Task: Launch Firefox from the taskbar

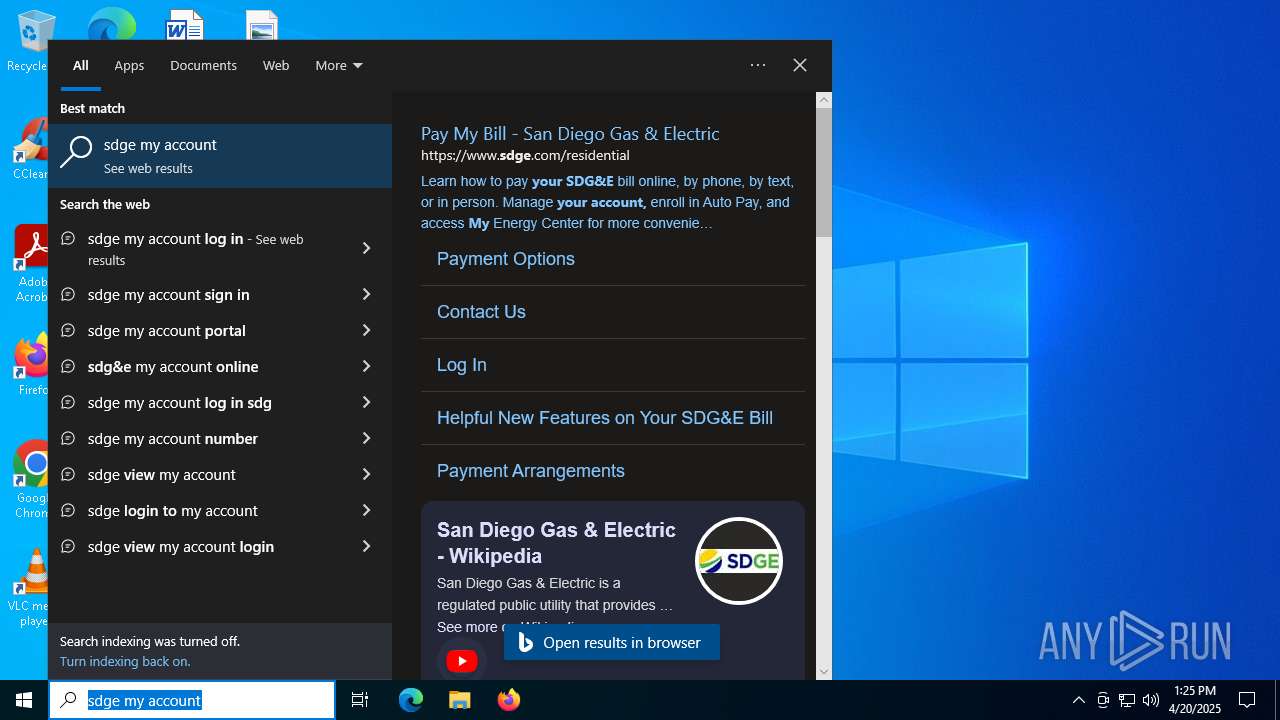Action: tap(508, 700)
